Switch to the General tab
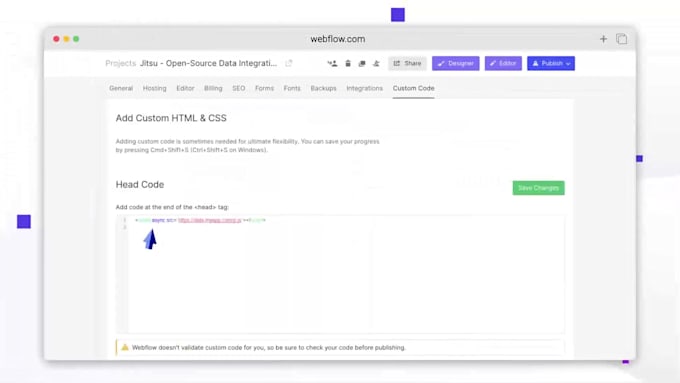This screenshot has height=383, width=680. 121,88
